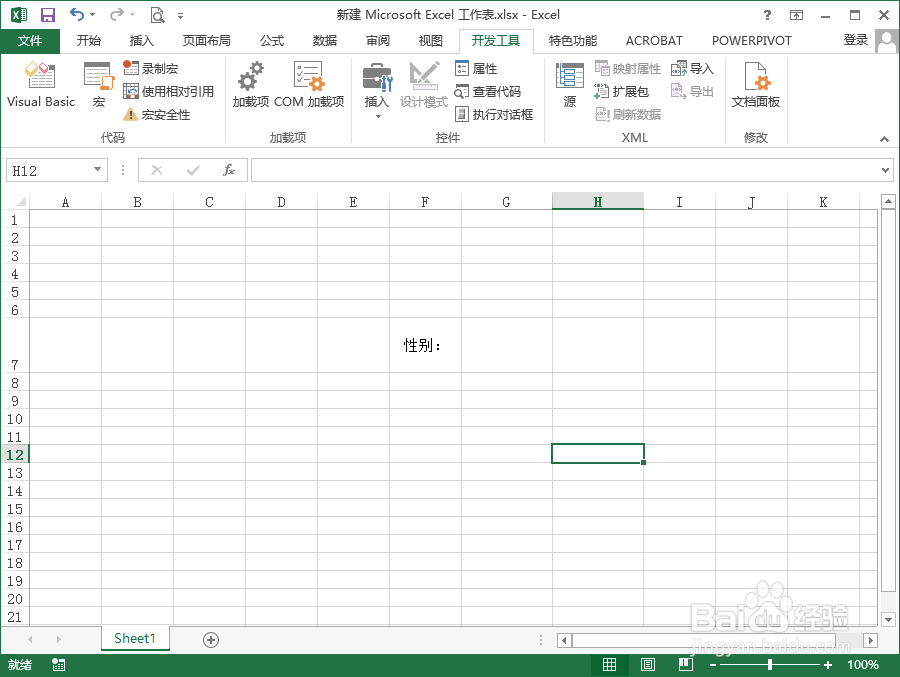The width and height of the screenshot is (900, 677).
Task: Click vertical scrollbar up arrow
Action: click(888, 202)
